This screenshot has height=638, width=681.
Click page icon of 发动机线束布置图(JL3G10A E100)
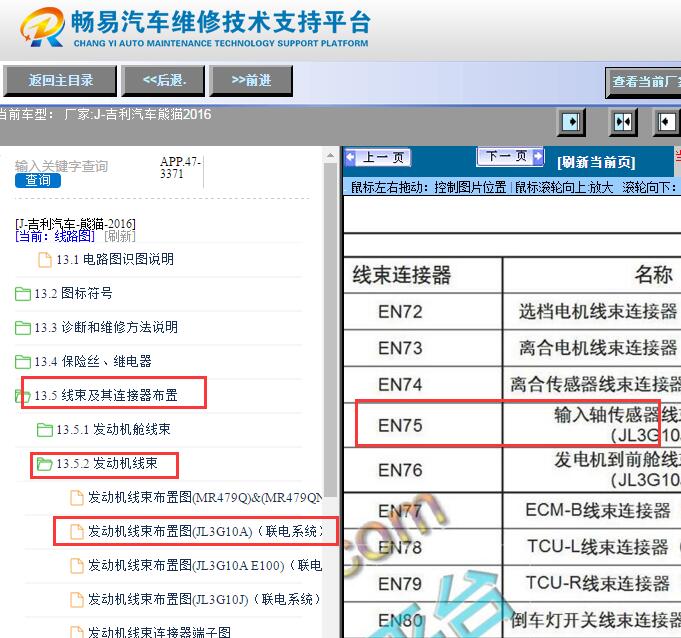[x=77, y=565]
